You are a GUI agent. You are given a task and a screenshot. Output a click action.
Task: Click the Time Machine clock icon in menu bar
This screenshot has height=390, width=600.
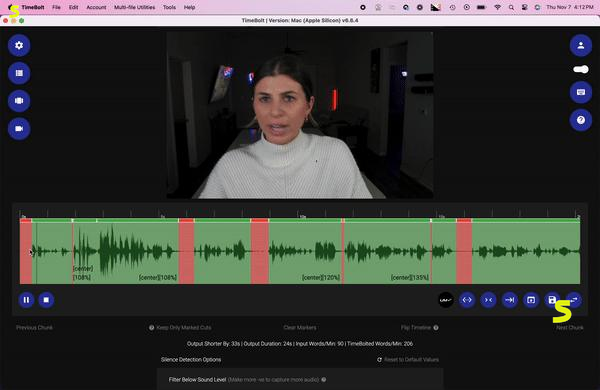pos(452,7)
